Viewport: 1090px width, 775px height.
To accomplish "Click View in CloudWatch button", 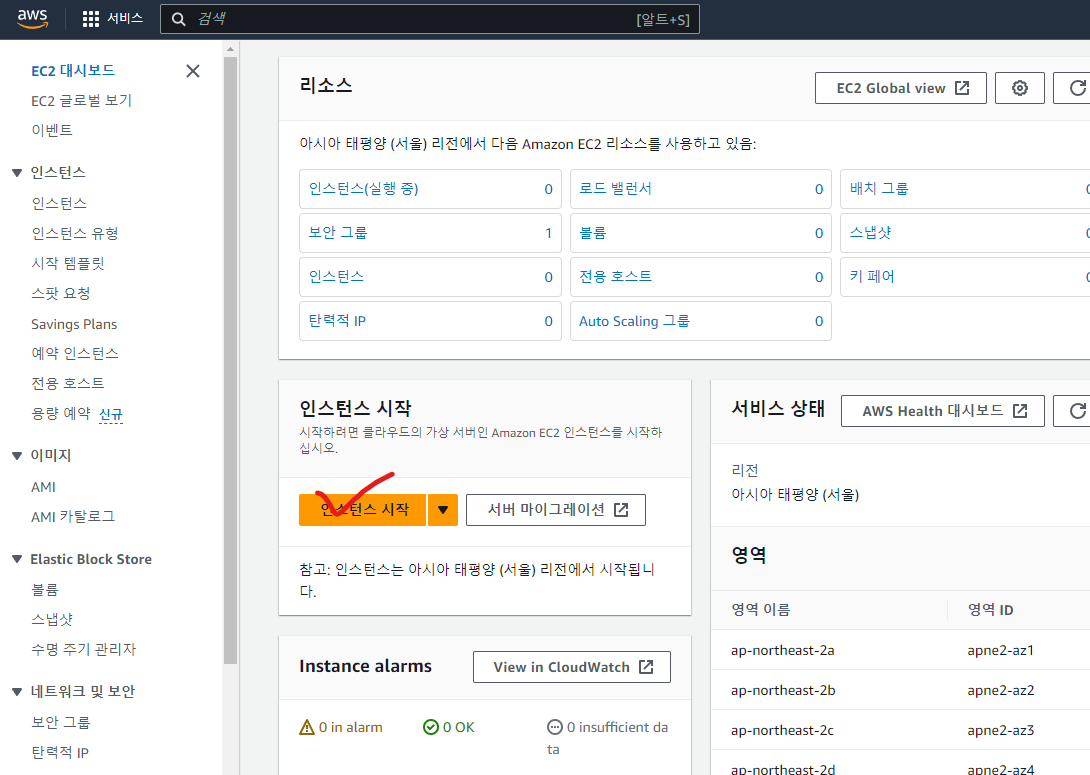I will click(x=571, y=667).
